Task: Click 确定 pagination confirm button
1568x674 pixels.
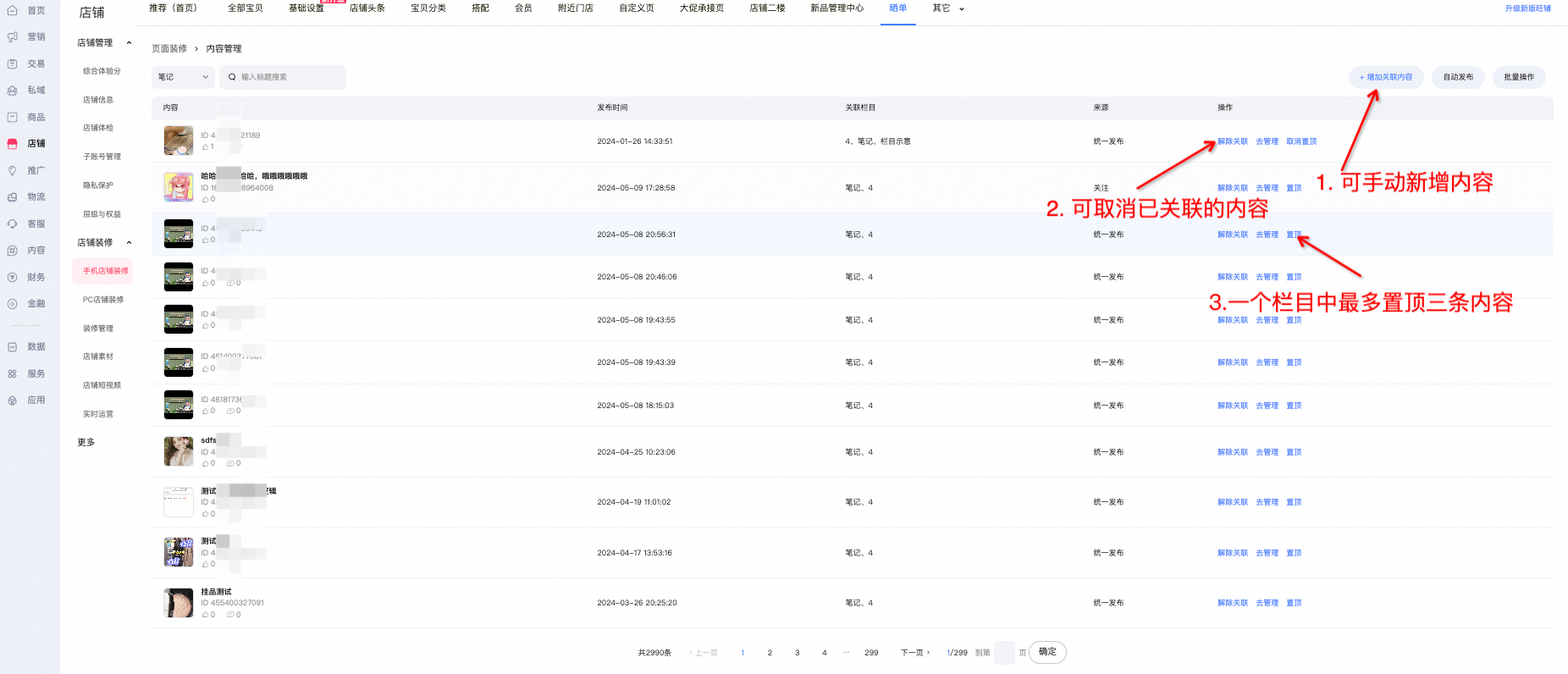Action: point(1047,652)
